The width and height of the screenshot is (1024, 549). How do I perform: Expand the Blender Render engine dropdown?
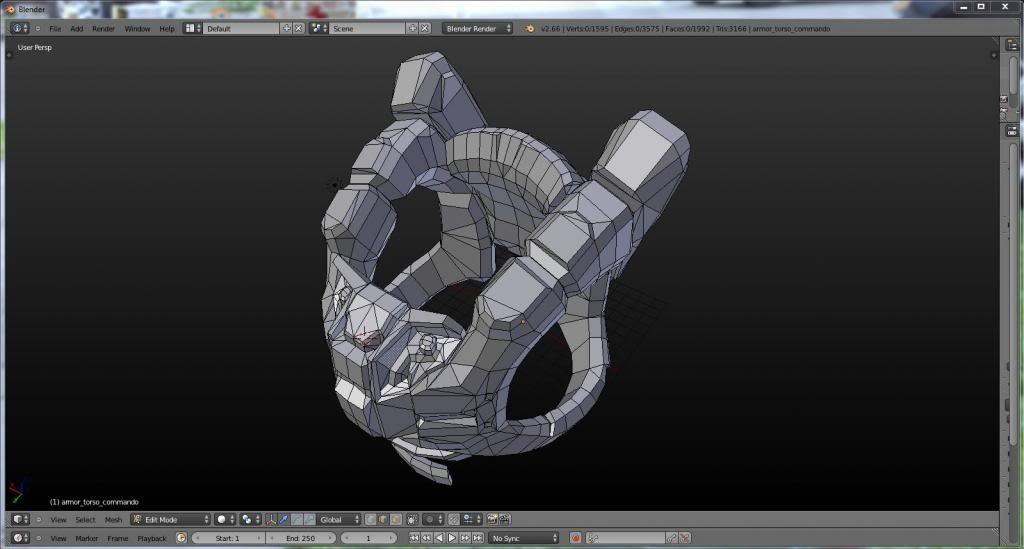(478, 29)
